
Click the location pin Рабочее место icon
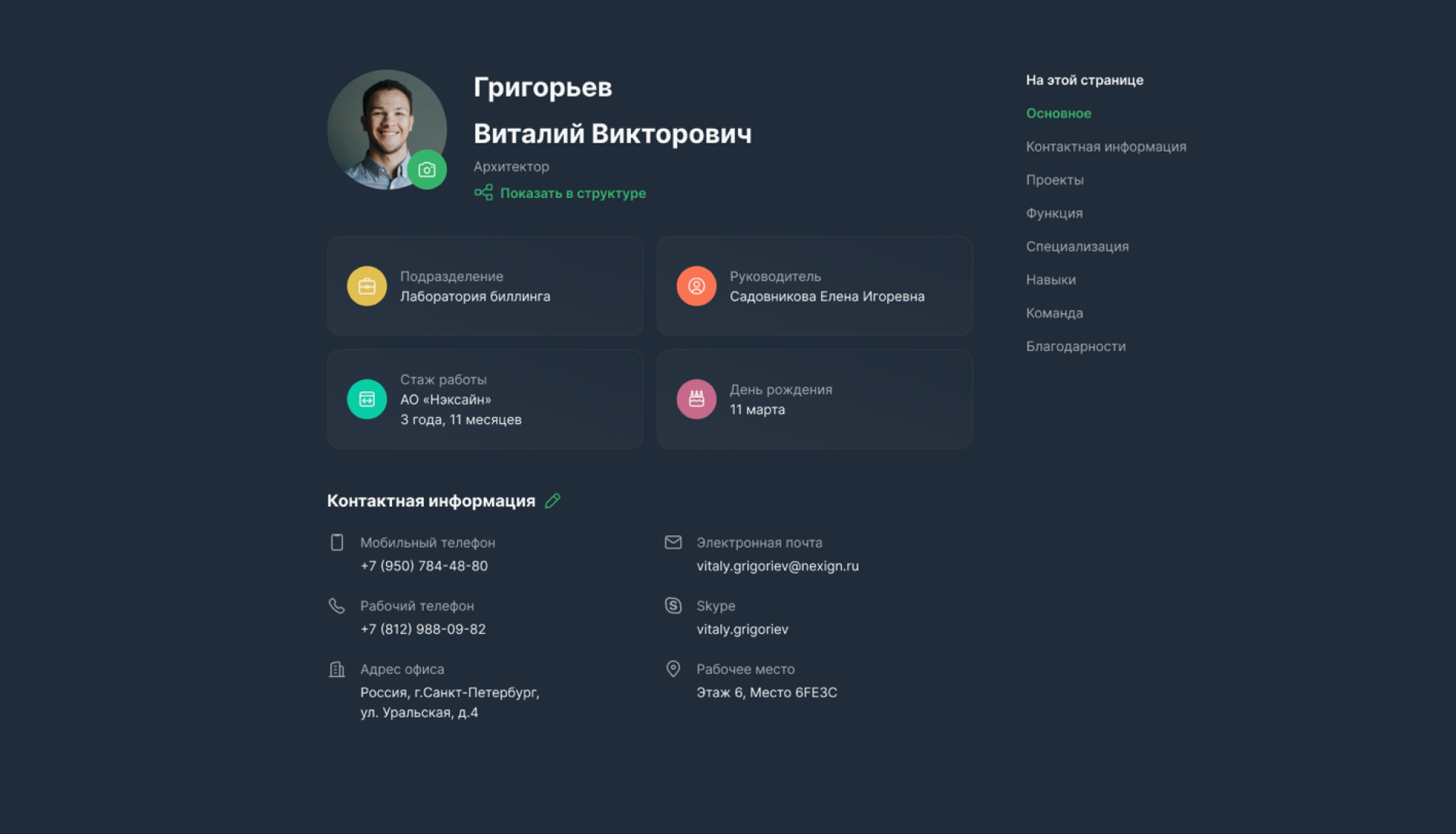tap(673, 668)
